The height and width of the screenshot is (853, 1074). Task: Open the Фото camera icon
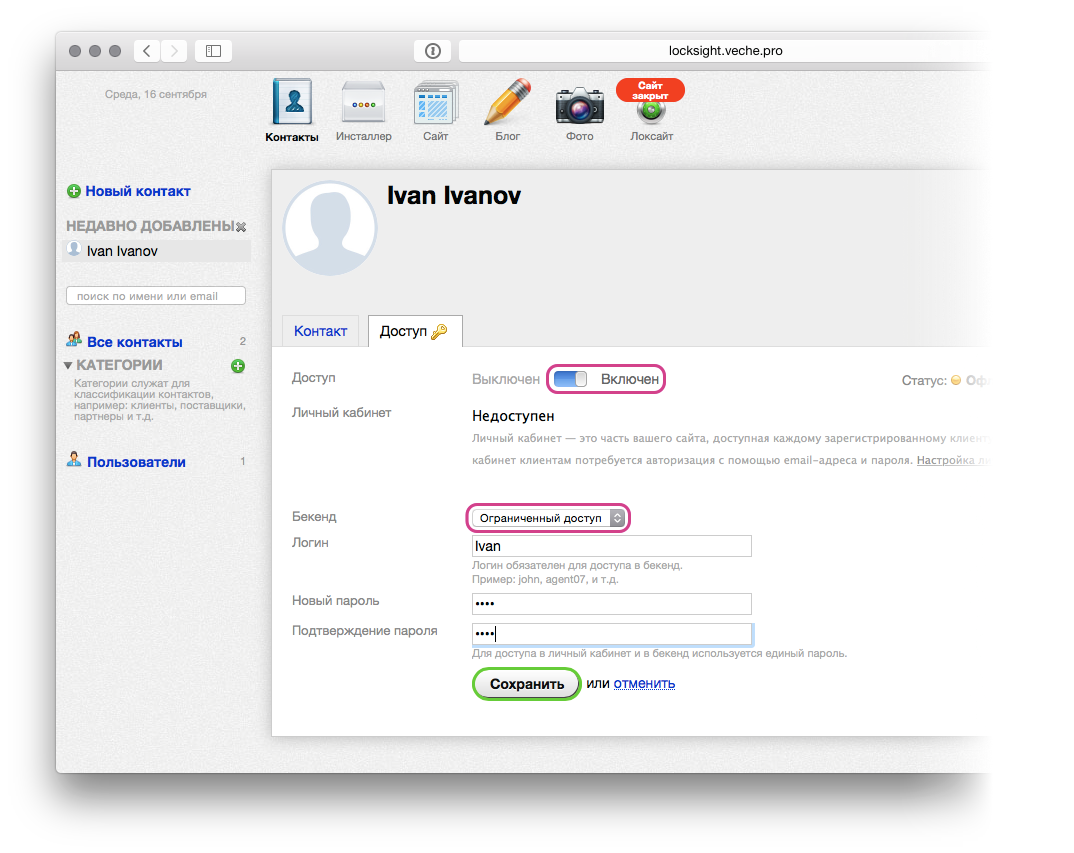[x=579, y=105]
